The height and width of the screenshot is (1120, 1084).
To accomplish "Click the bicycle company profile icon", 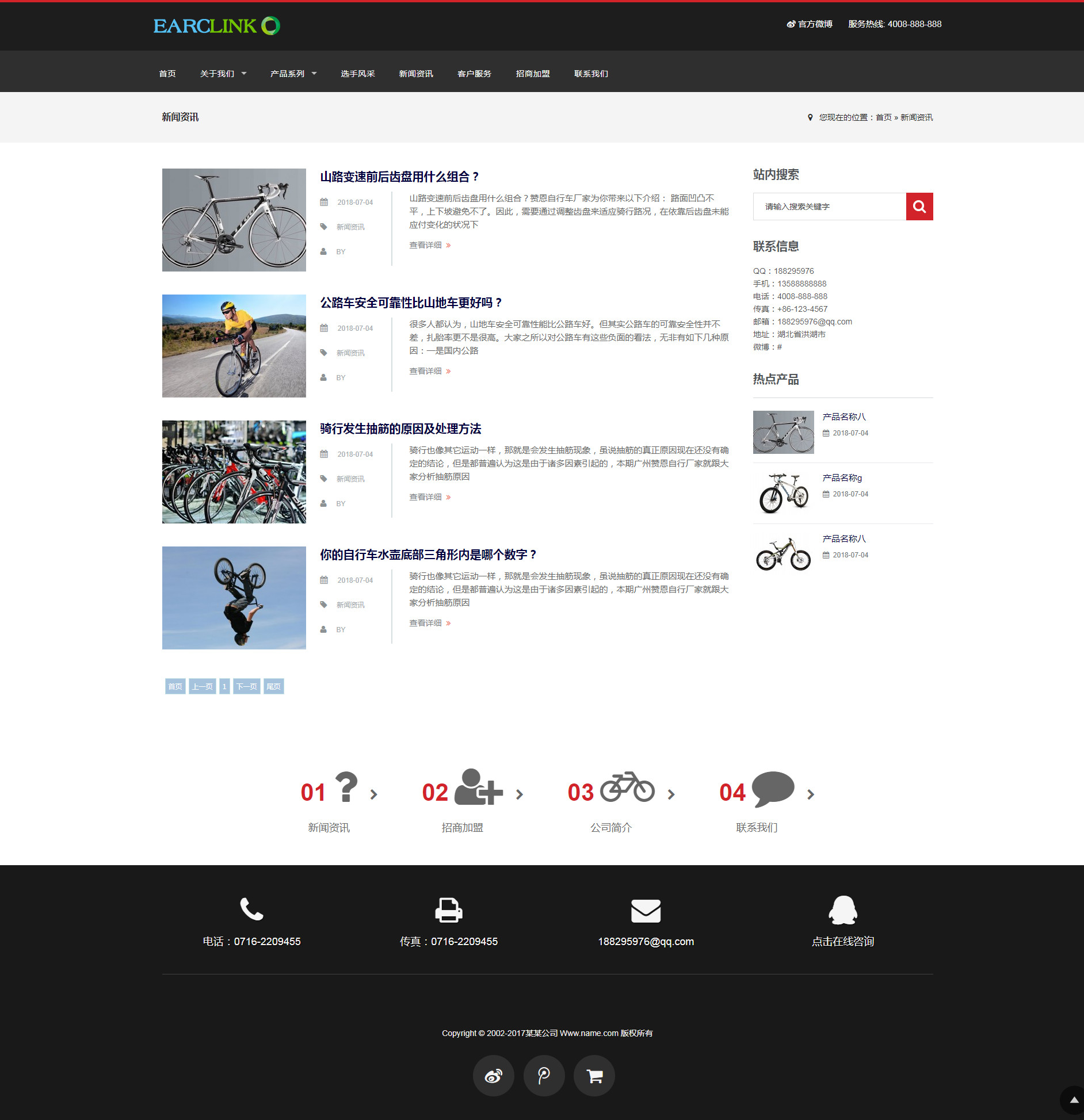I will pos(627,787).
